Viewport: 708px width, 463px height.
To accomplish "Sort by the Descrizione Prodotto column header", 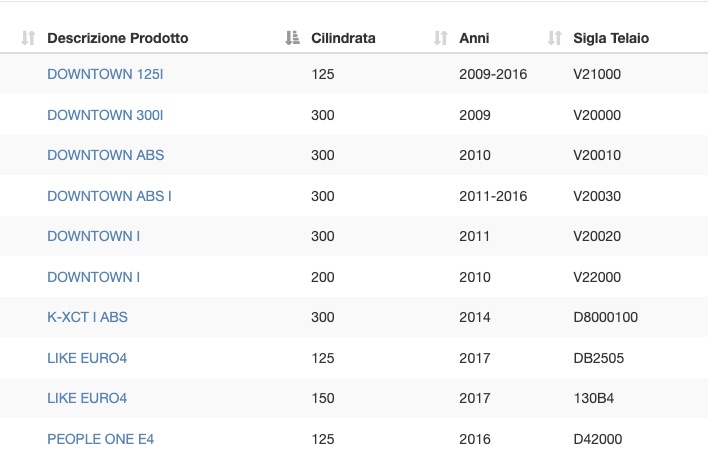I will point(117,38).
